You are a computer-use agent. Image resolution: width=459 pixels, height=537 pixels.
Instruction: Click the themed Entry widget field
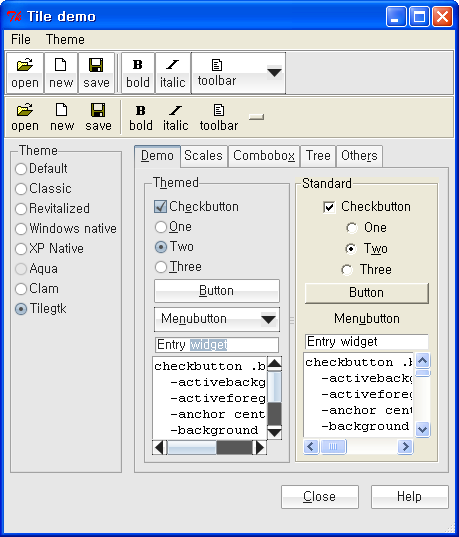[217, 345]
